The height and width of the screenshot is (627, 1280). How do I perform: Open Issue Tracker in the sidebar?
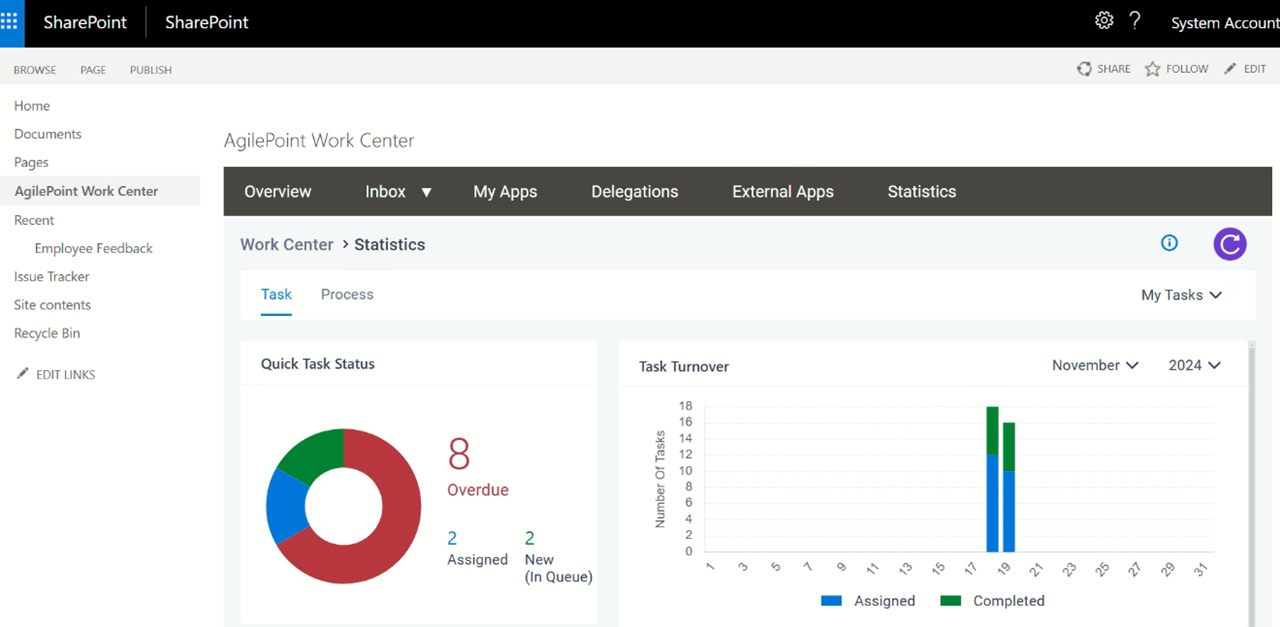pos(52,276)
